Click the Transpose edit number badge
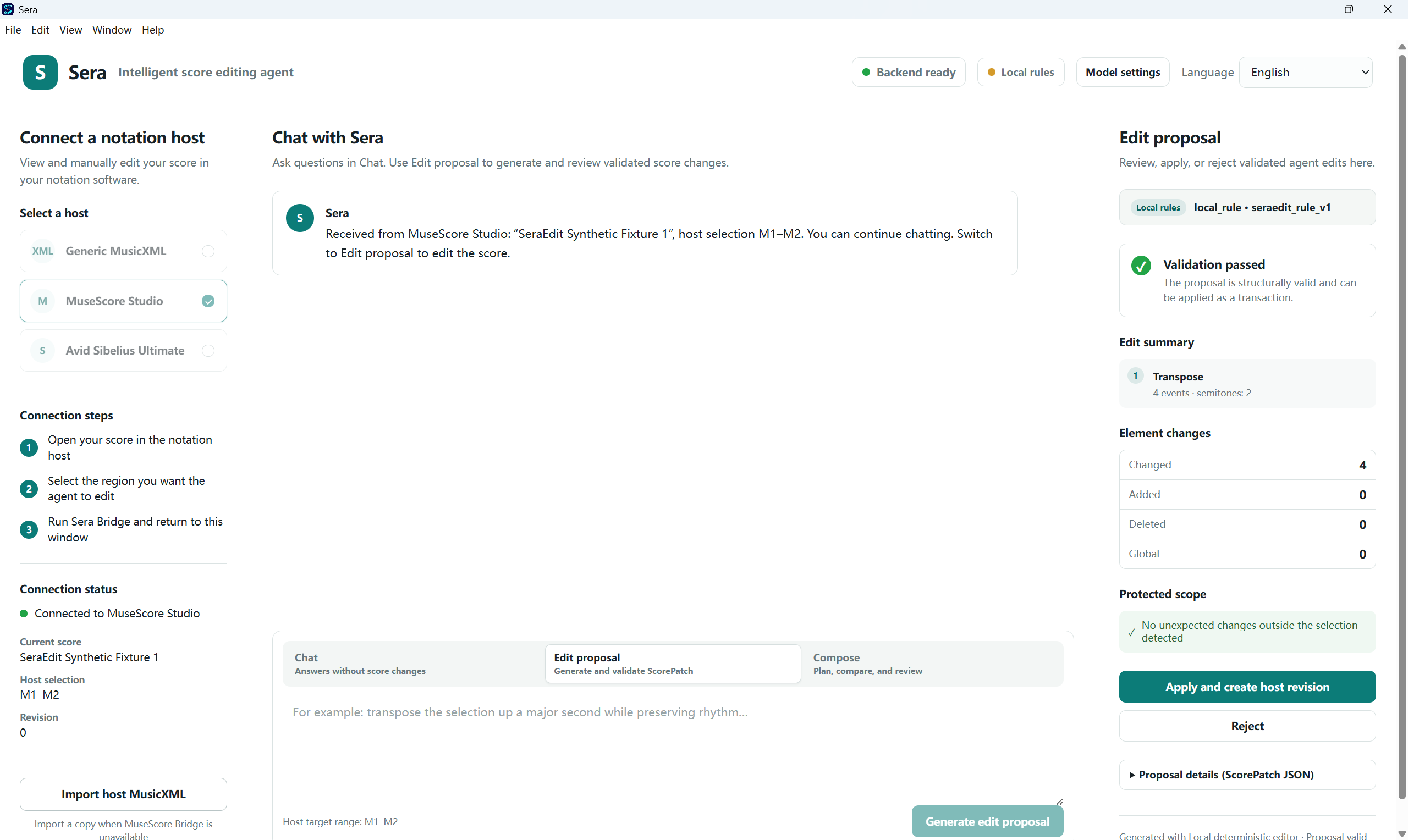Screen dimensions: 1408x840 [x=1136, y=376]
